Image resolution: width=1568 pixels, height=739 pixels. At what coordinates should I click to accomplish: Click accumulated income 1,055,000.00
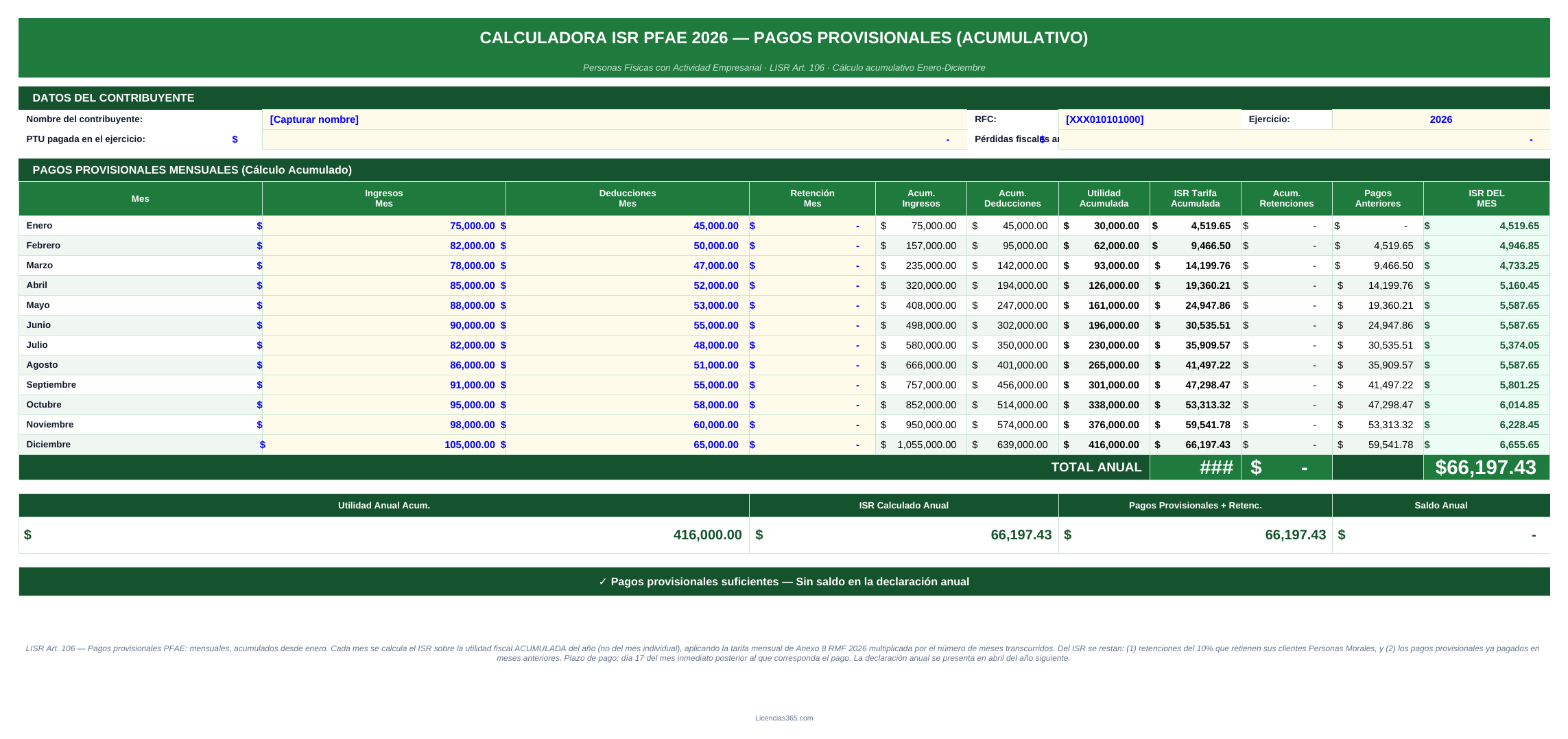pyautogui.click(x=921, y=445)
